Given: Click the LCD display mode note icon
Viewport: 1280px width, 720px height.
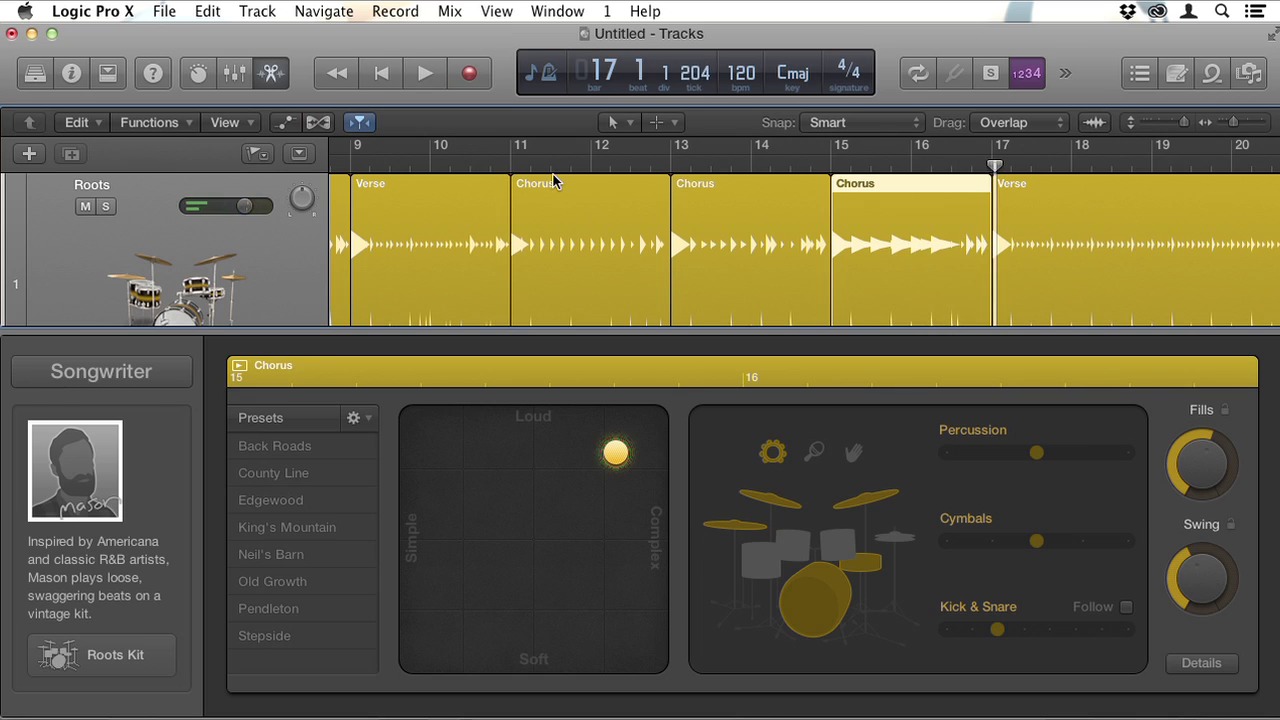Looking at the screenshot, I should tap(541, 73).
